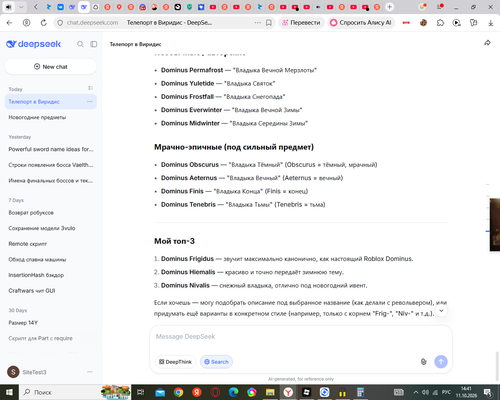This screenshot has width=500, height=400.
Task: Switch input language РУС indicator
Action: [x=446, y=392]
